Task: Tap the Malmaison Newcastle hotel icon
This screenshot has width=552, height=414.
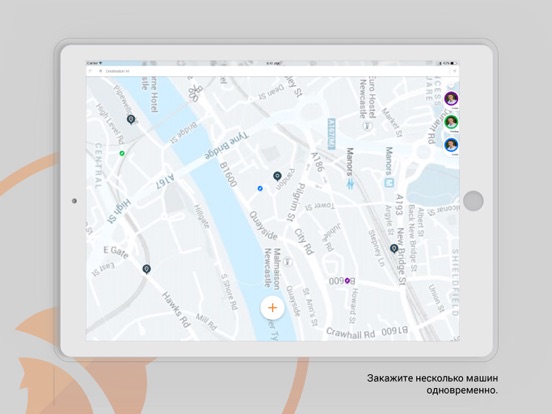Action: (x=289, y=262)
